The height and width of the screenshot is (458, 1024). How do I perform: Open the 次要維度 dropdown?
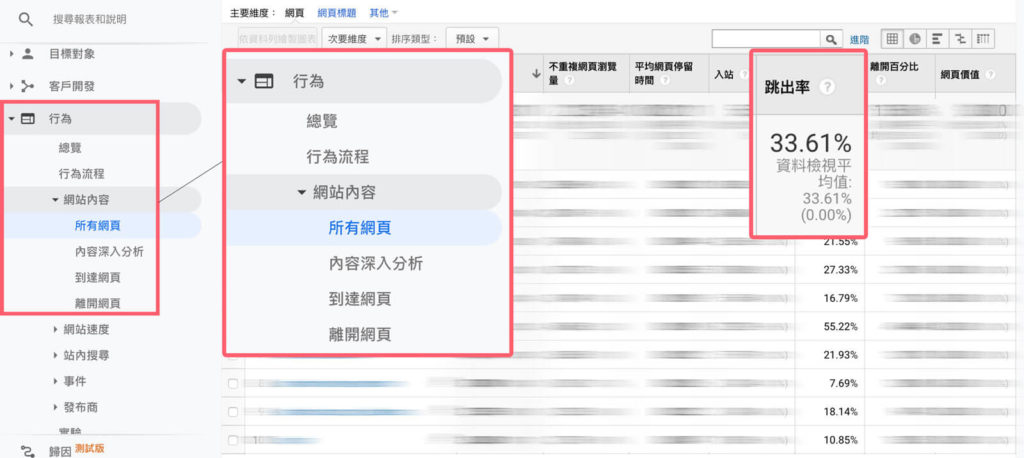pos(355,39)
